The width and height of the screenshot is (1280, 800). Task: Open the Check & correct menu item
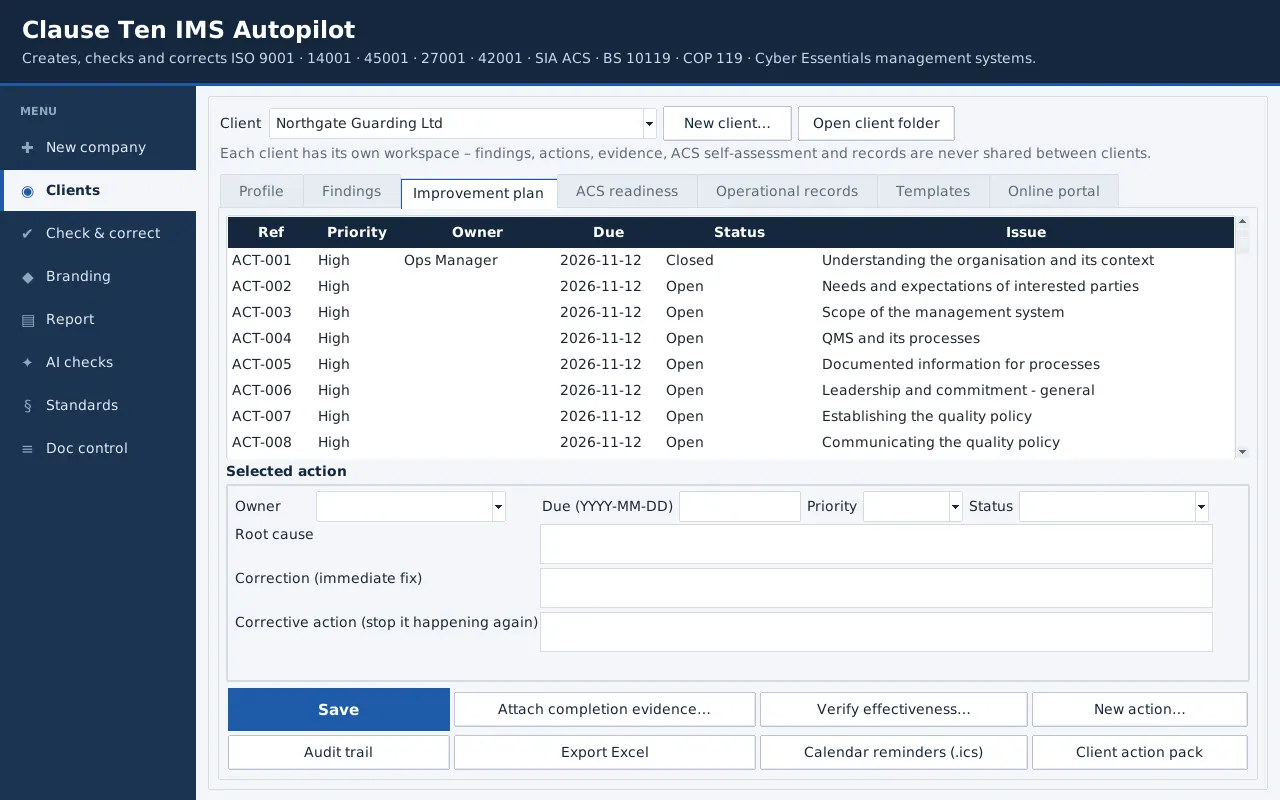(98, 233)
